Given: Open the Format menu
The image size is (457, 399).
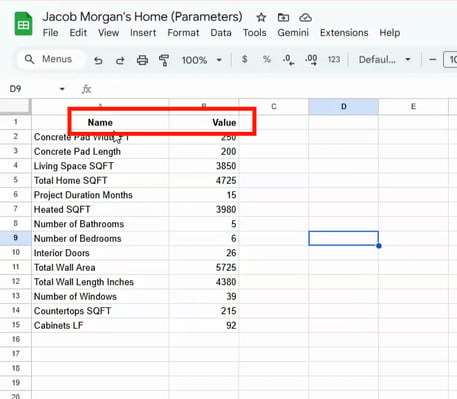Looking at the screenshot, I should [183, 33].
